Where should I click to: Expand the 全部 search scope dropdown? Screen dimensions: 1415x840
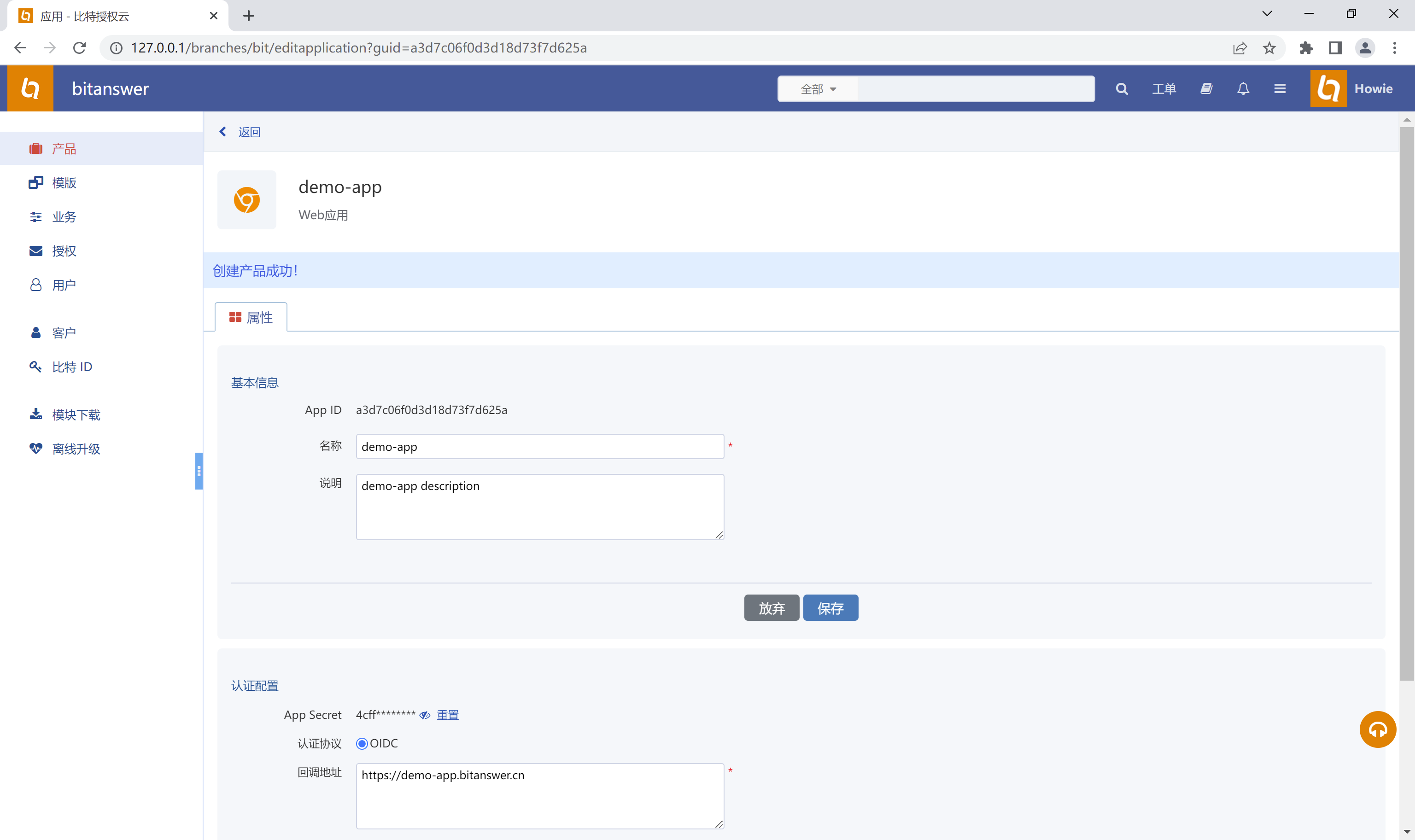tap(818, 89)
